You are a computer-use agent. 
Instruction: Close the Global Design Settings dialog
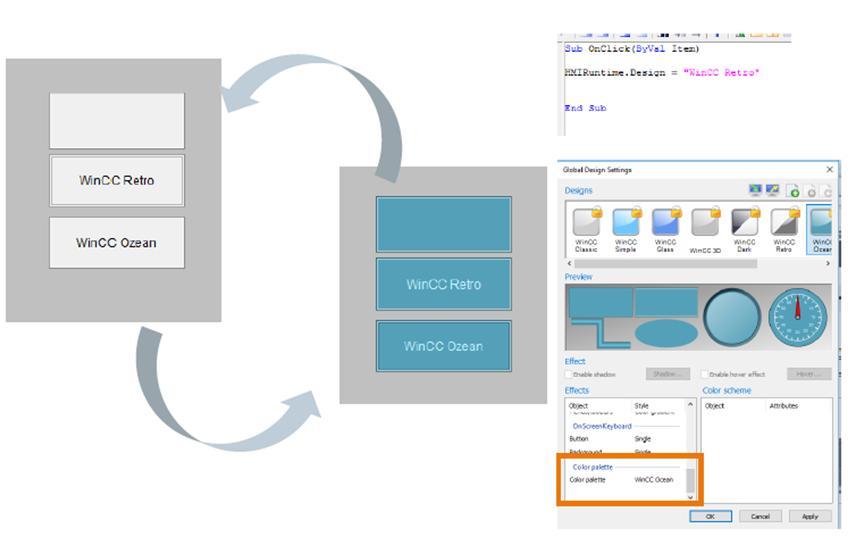click(x=830, y=170)
